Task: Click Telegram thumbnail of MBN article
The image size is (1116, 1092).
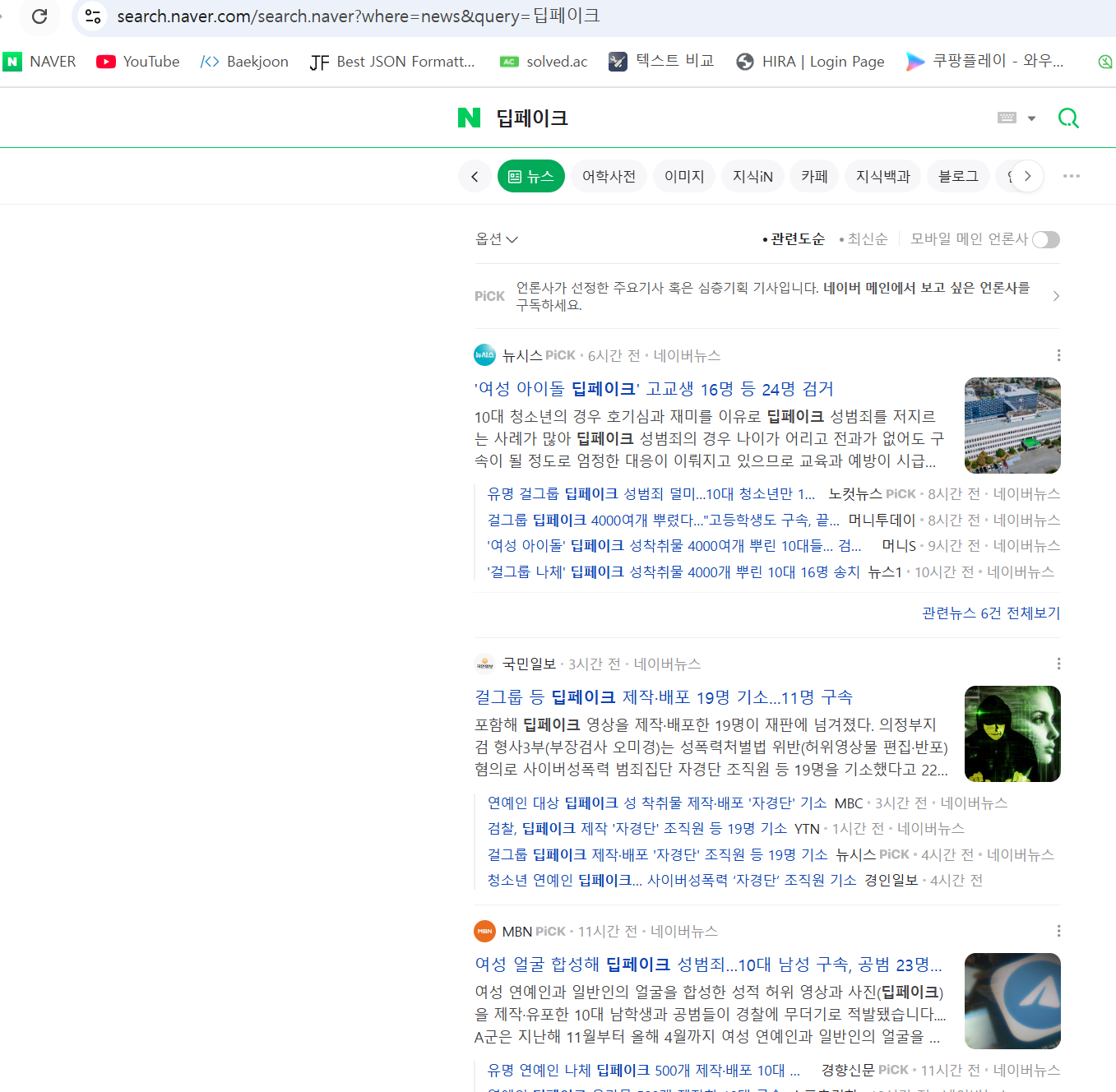Action: point(1012,1001)
